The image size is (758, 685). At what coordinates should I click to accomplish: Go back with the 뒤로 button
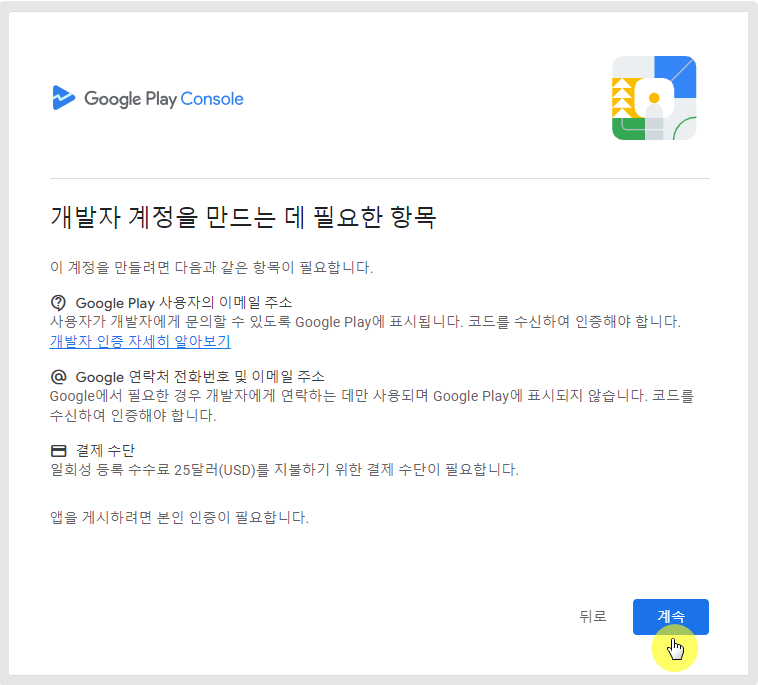click(x=593, y=616)
